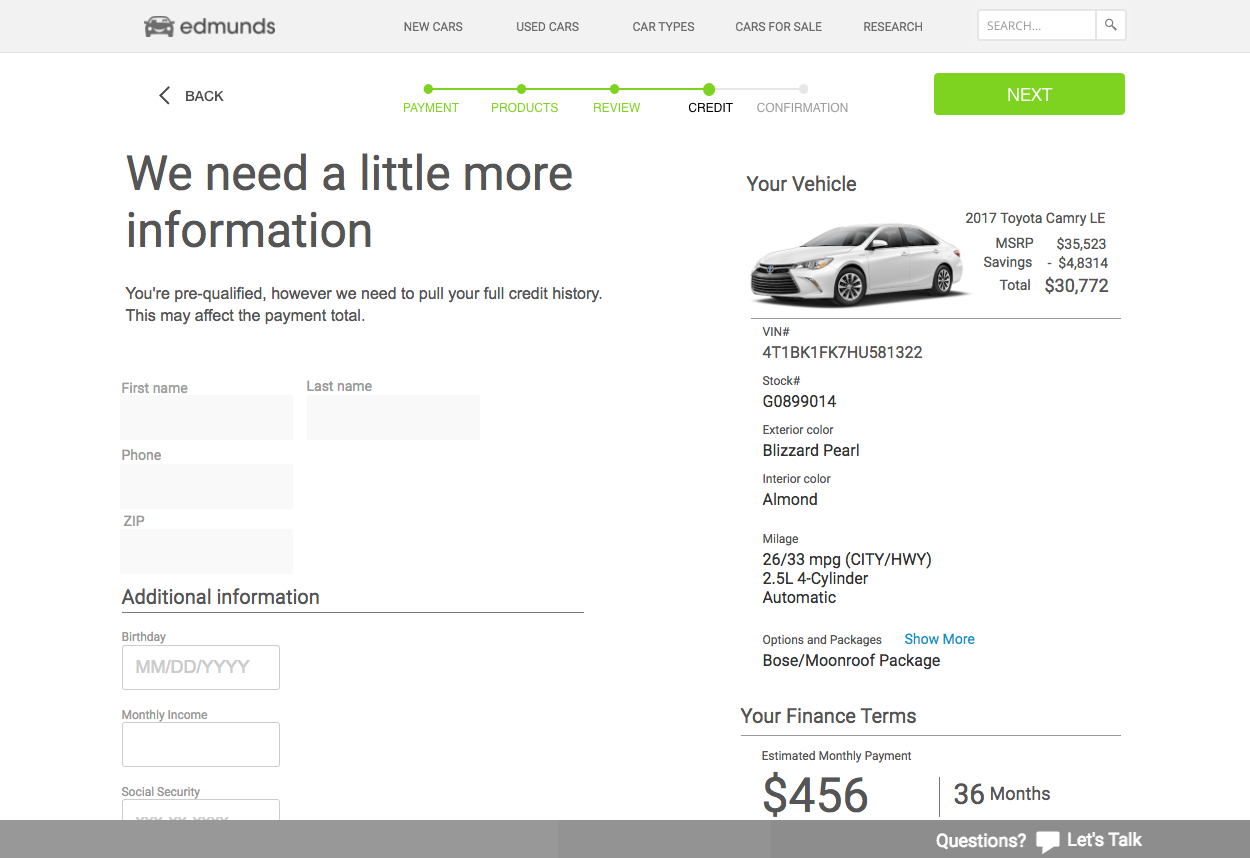Viewport: 1250px width, 858px height.
Task: Click the Phone input field
Action: (206, 486)
